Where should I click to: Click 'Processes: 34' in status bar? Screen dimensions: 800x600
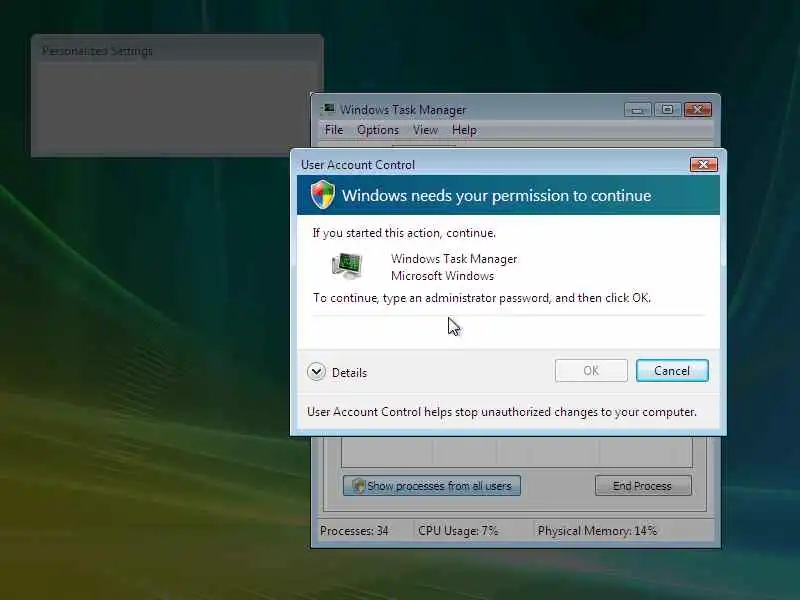(354, 531)
